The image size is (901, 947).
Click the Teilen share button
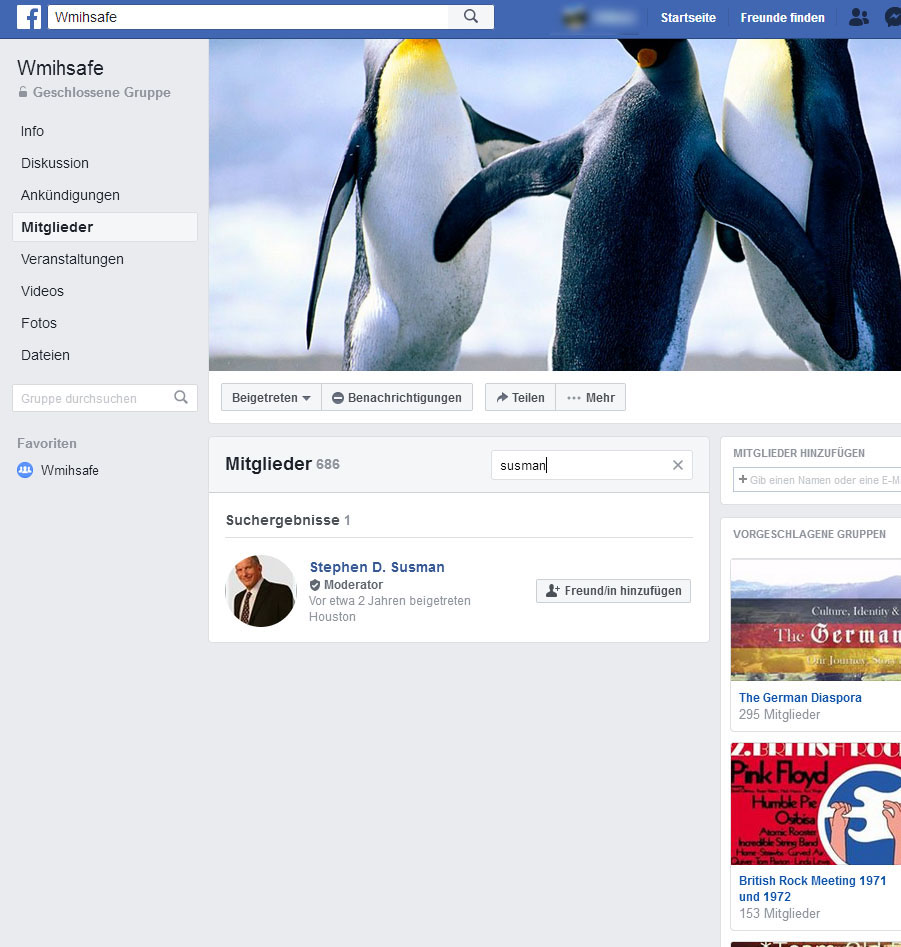[x=520, y=397]
